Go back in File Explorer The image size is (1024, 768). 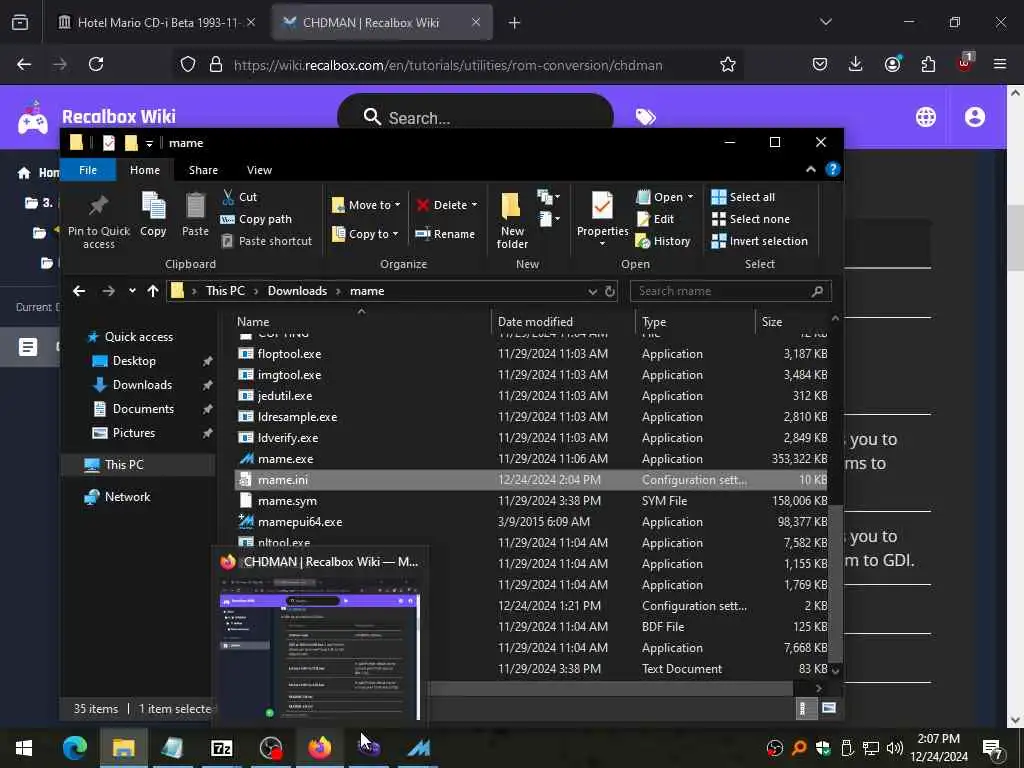click(x=79, y=291)
